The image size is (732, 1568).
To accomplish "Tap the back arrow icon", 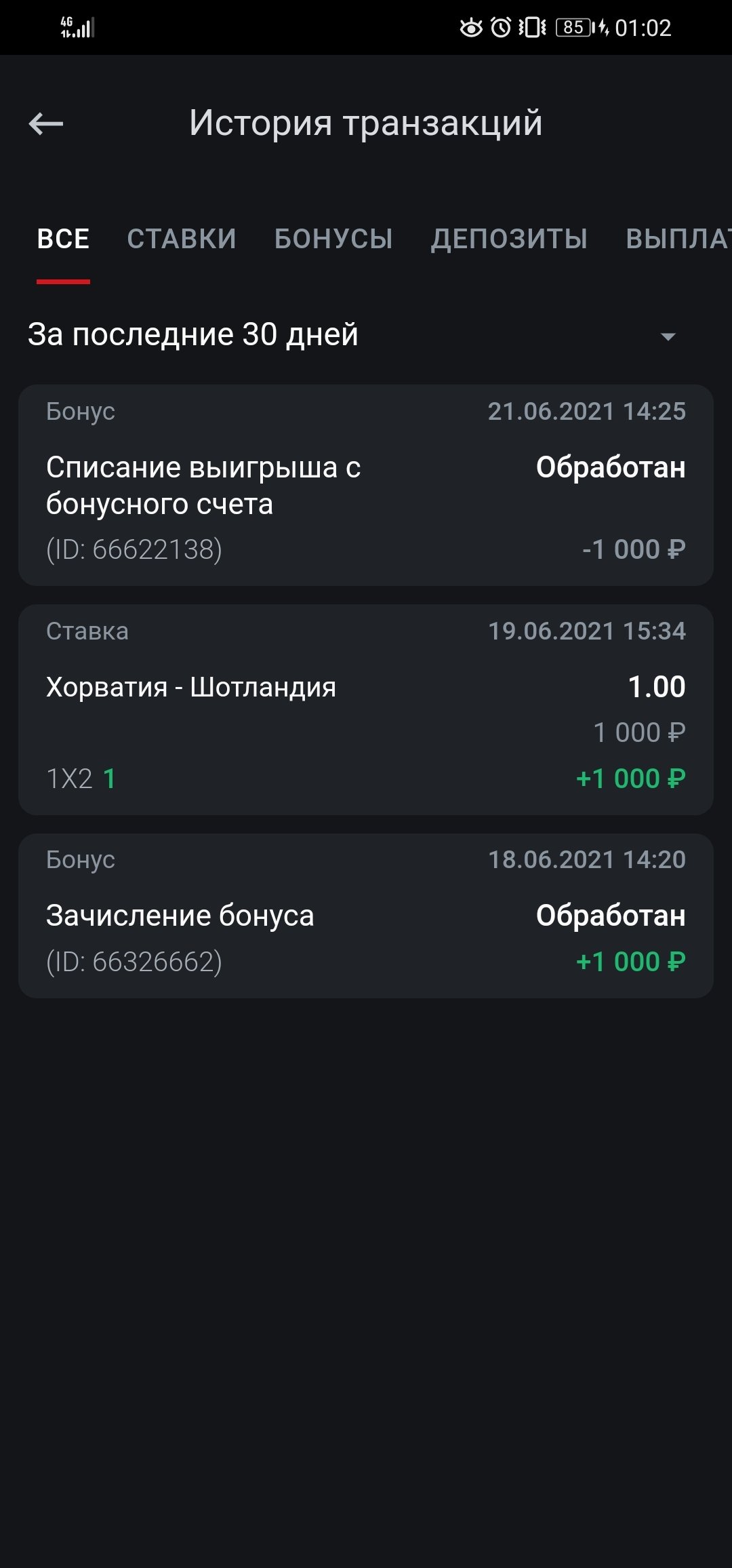I will click(x=46, y=123).
